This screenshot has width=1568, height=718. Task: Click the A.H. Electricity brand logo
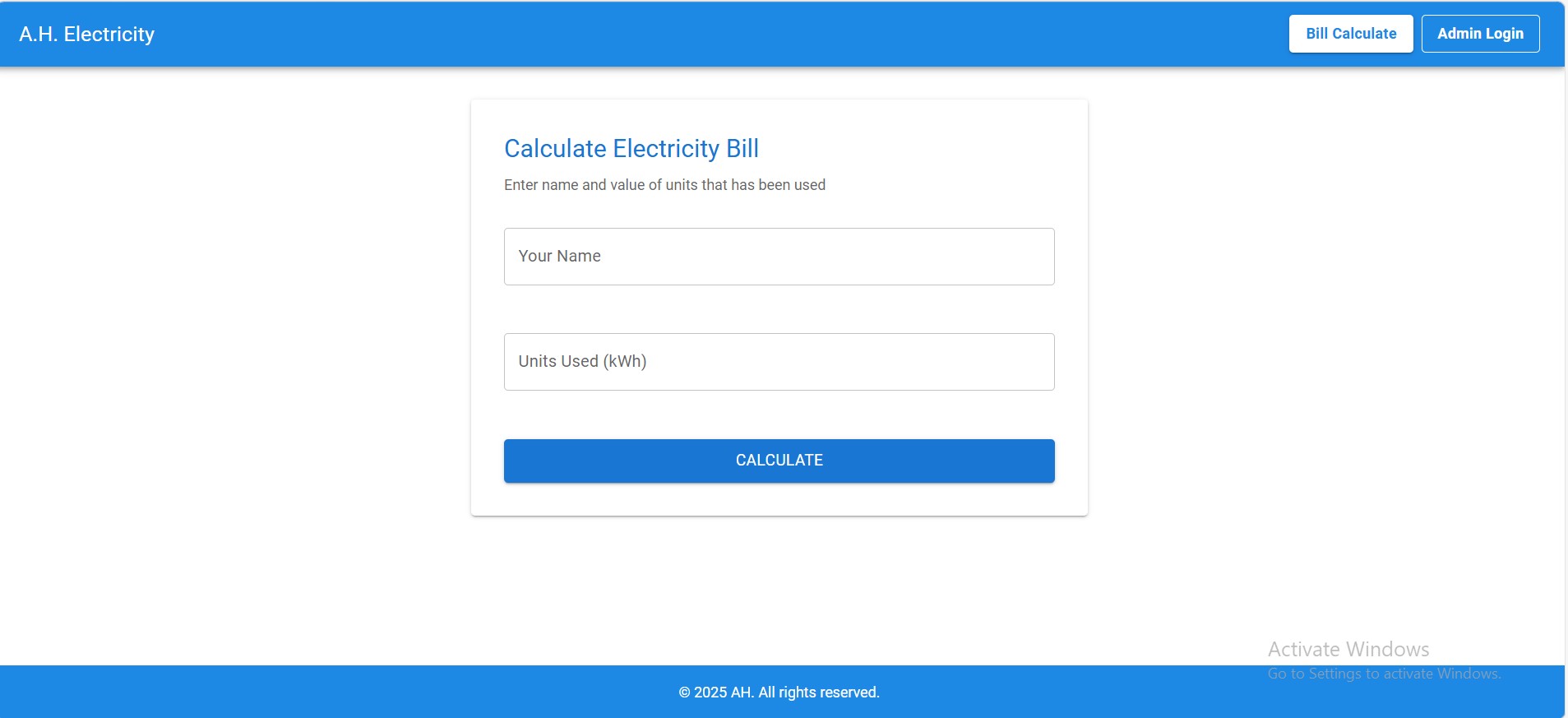86,33
